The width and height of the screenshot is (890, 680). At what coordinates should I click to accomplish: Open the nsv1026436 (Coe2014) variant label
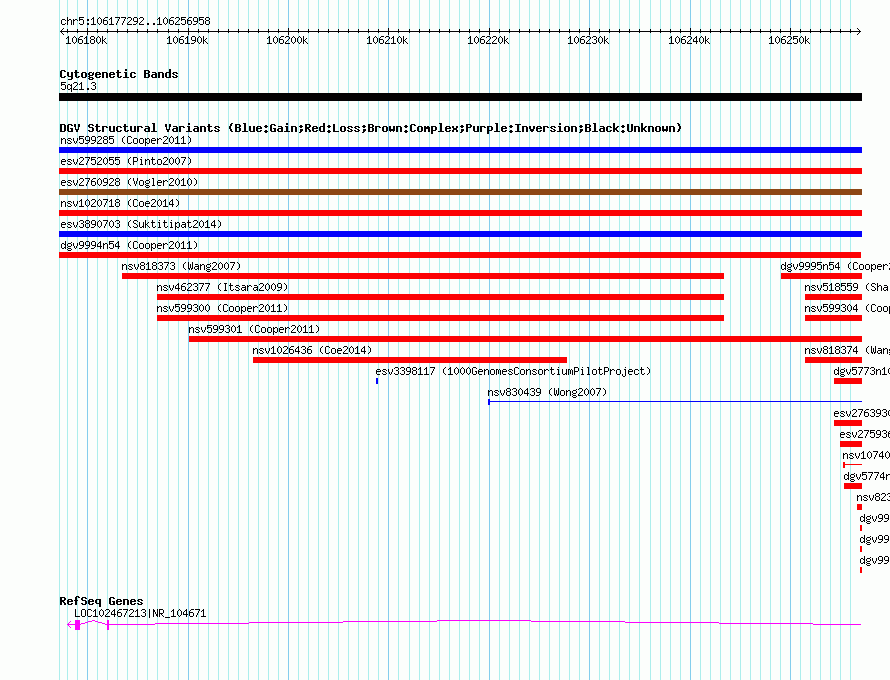point(312,350)
